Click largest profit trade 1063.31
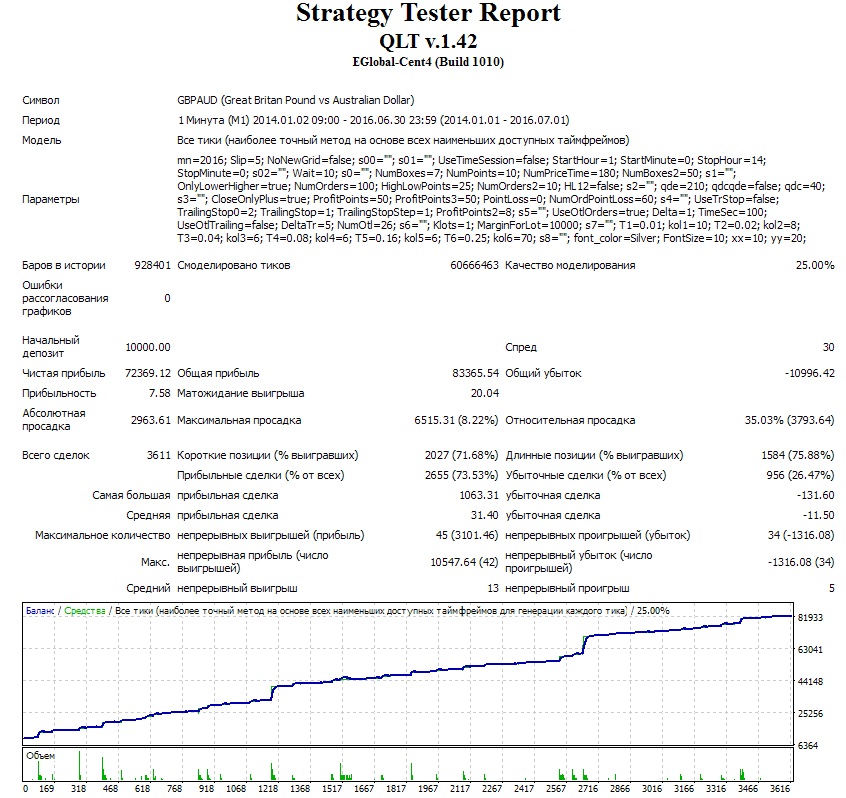Screen dimensions: 846x798 pyautogui.click(x=479, y=495)
